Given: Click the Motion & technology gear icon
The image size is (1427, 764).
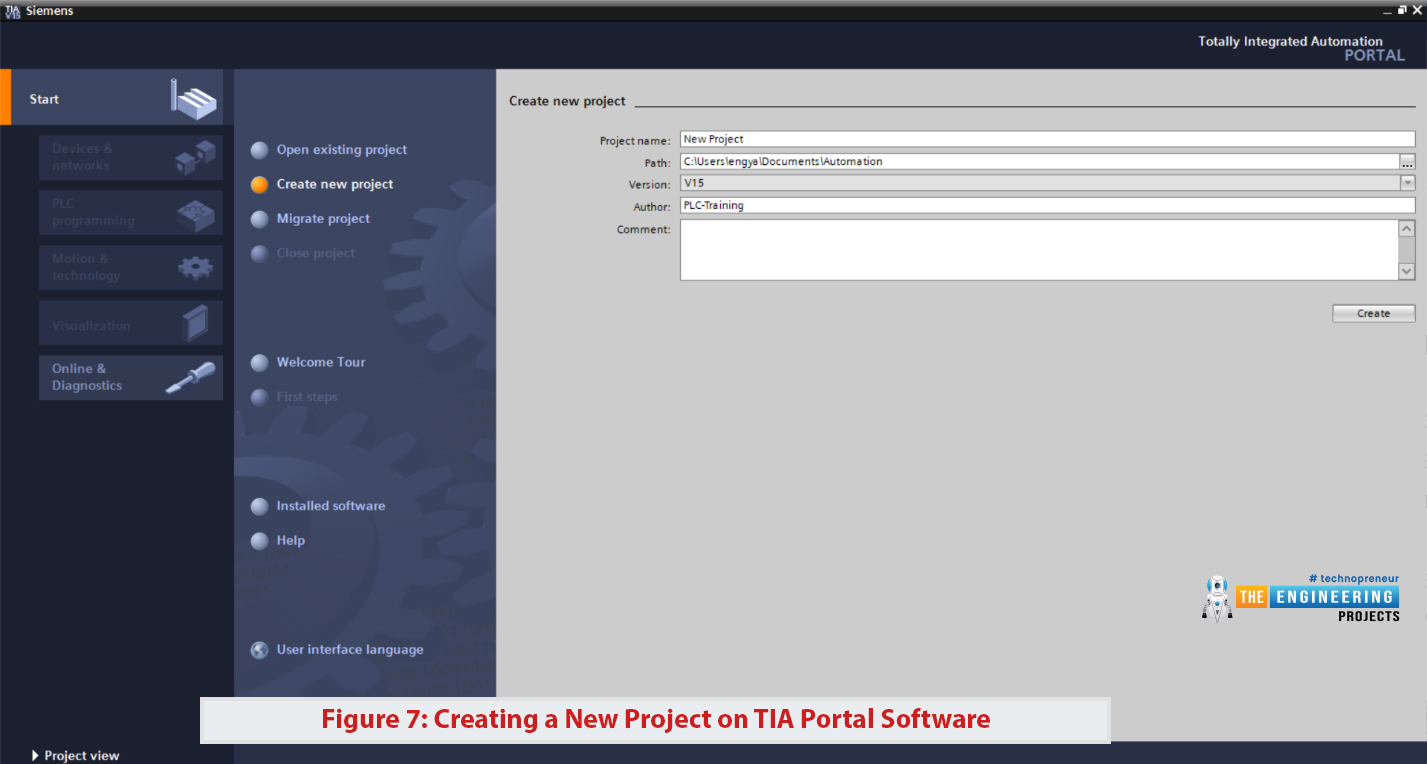Looking at the screenshot, I should pyautogui.click(x=195, y=267).
